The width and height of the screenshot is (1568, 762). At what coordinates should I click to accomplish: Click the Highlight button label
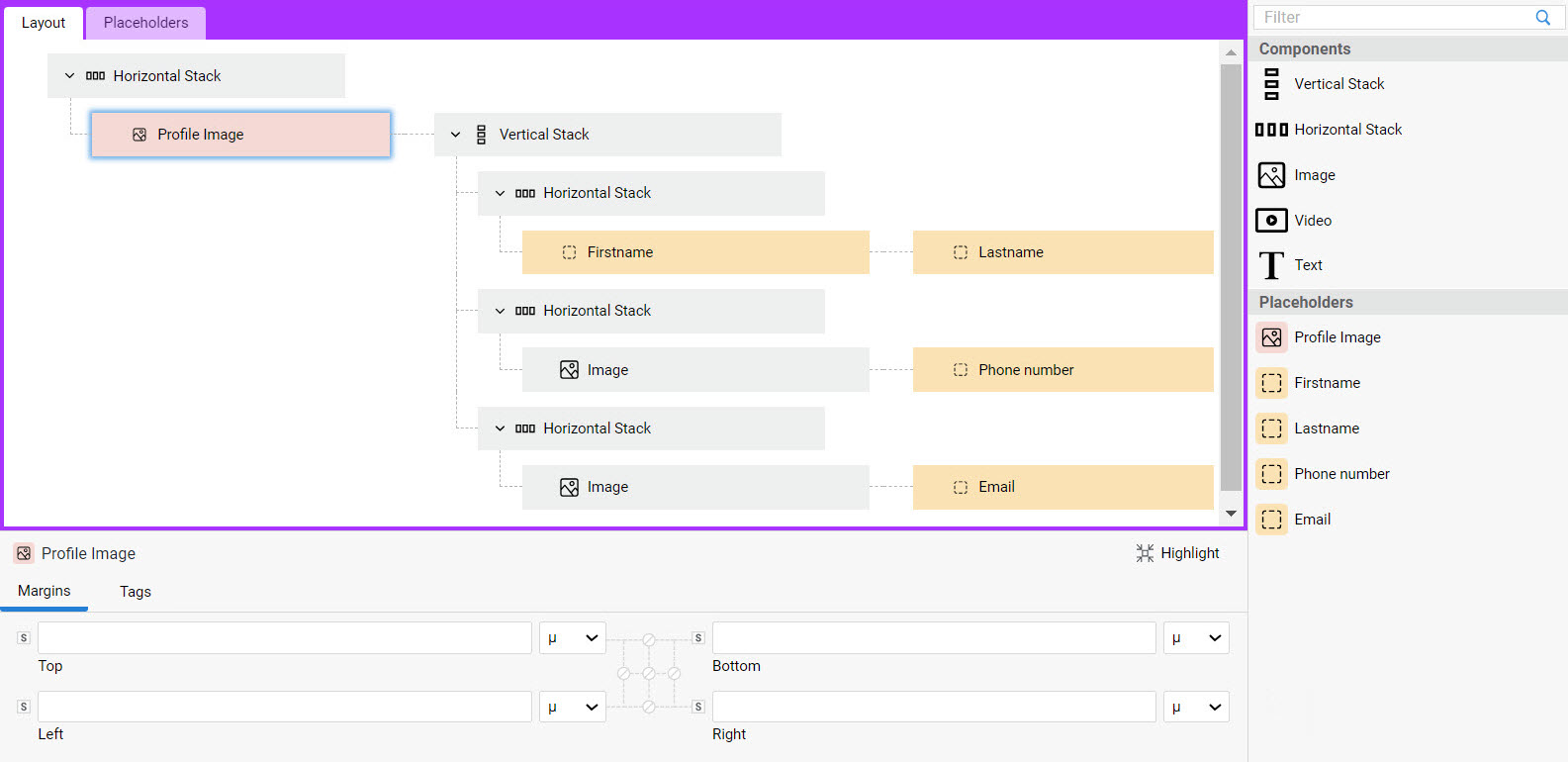click(1190, 553)
